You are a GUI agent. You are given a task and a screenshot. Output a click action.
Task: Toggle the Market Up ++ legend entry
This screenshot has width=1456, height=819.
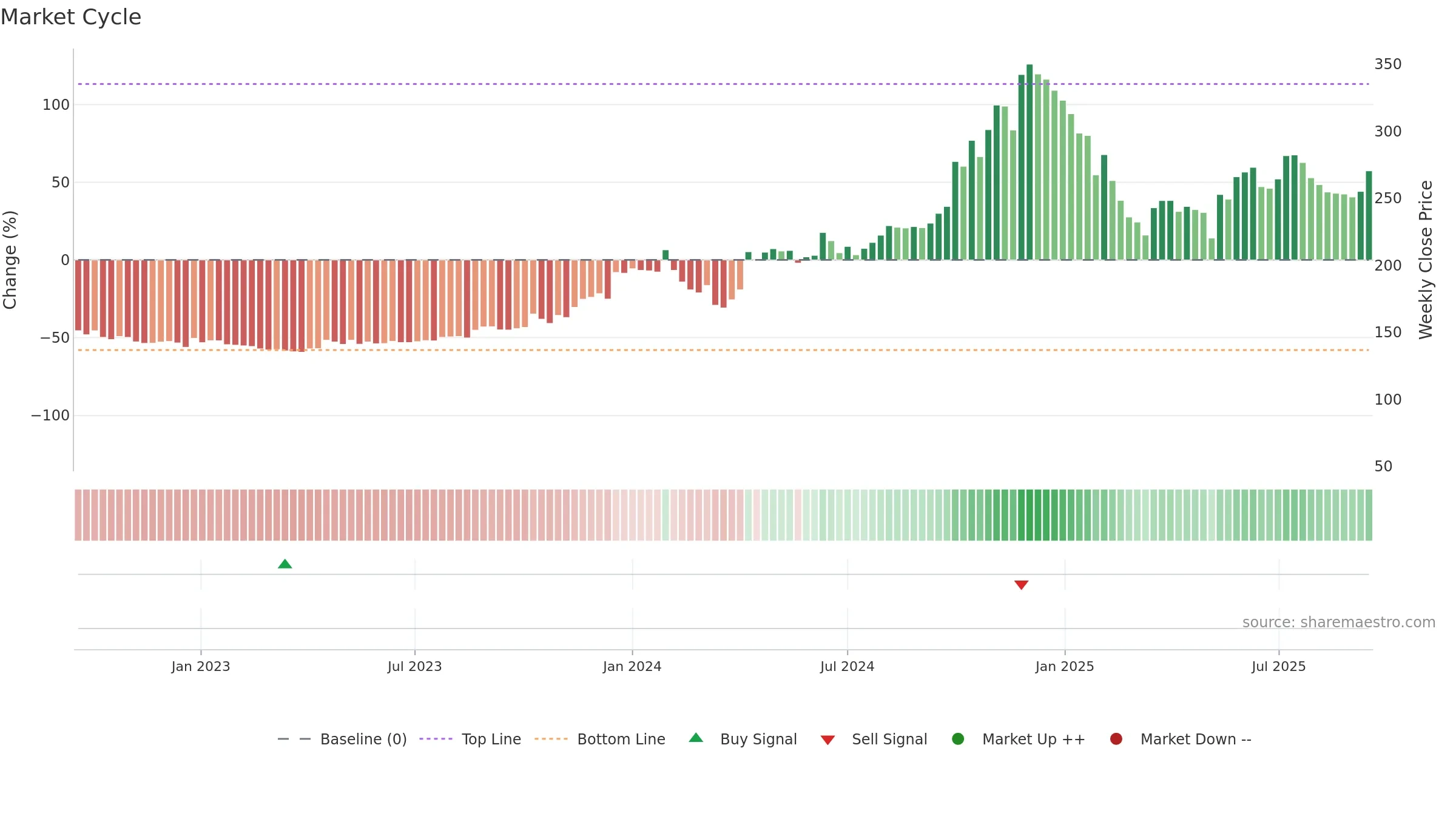point(1019,739)
